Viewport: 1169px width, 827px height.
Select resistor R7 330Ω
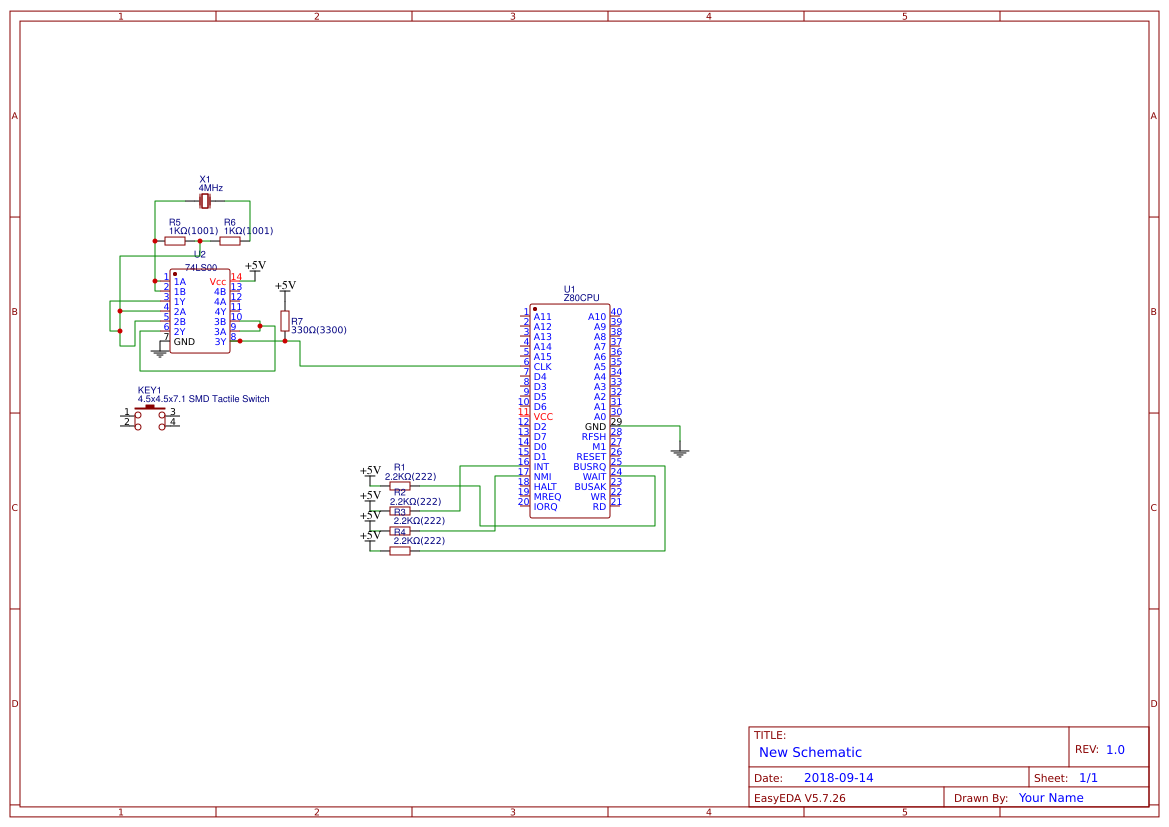[x=284, y=322]
